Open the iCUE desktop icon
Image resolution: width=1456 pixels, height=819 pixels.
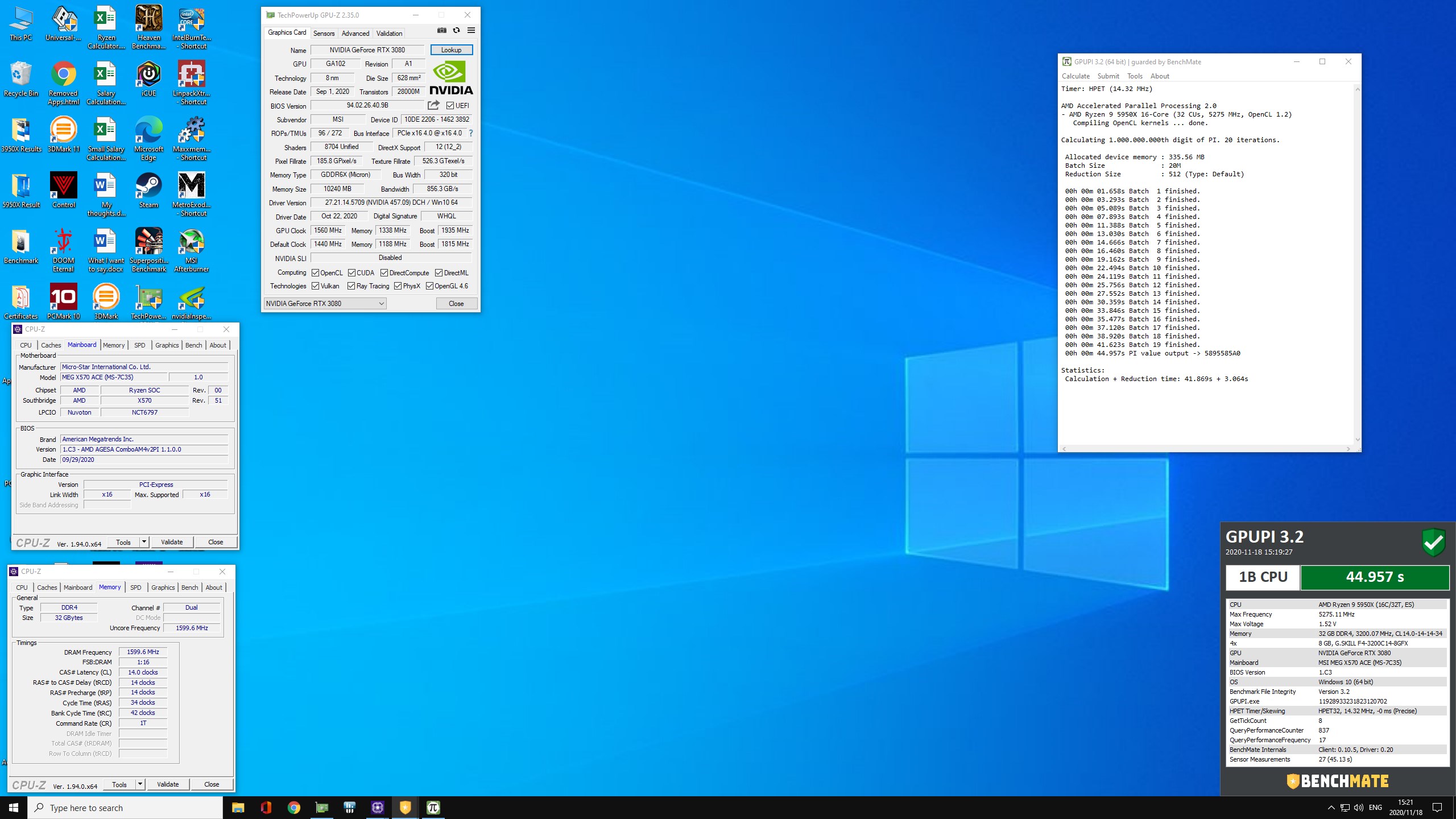149,78
